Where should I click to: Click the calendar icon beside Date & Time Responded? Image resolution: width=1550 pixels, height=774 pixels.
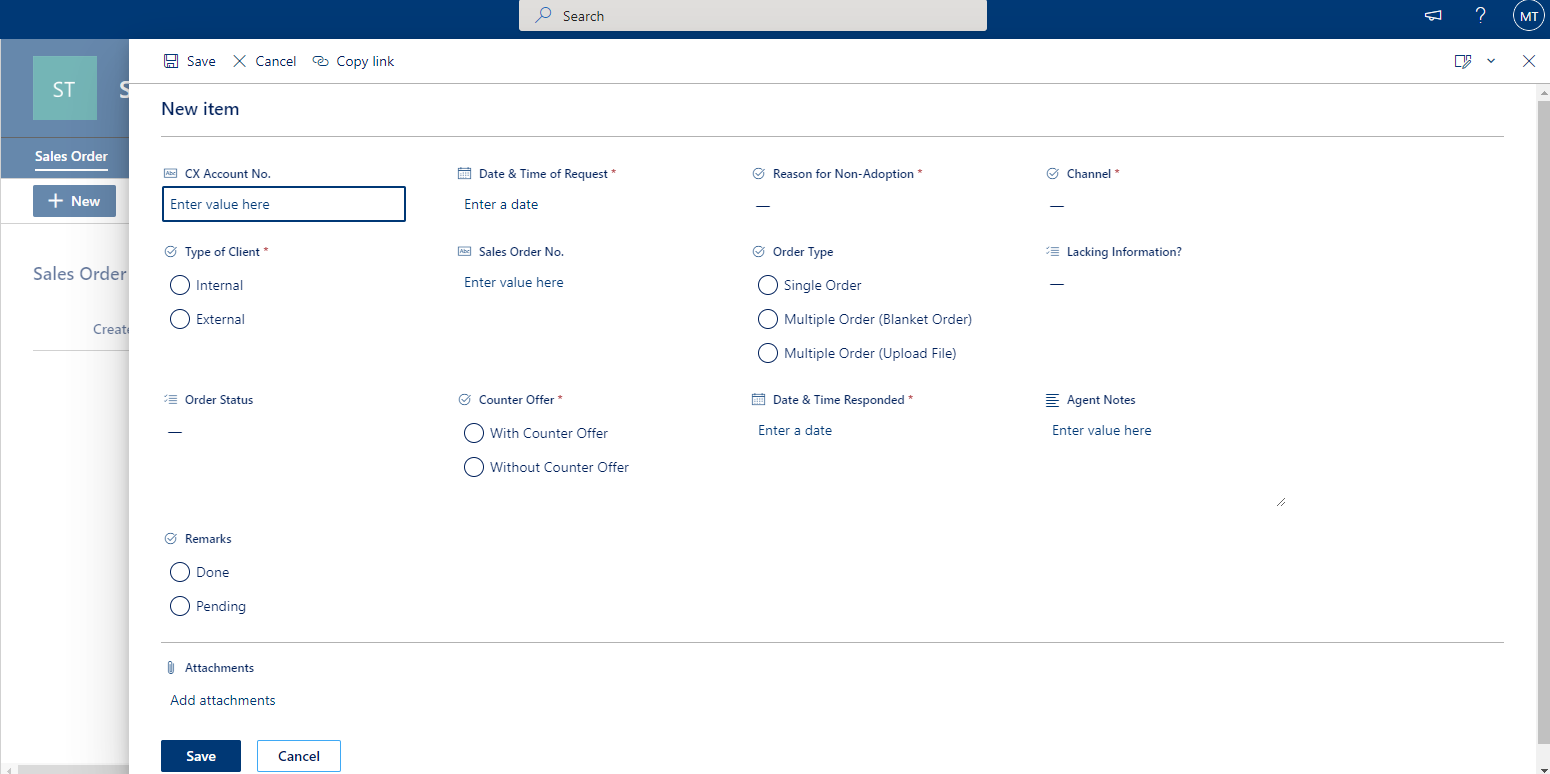758,399
